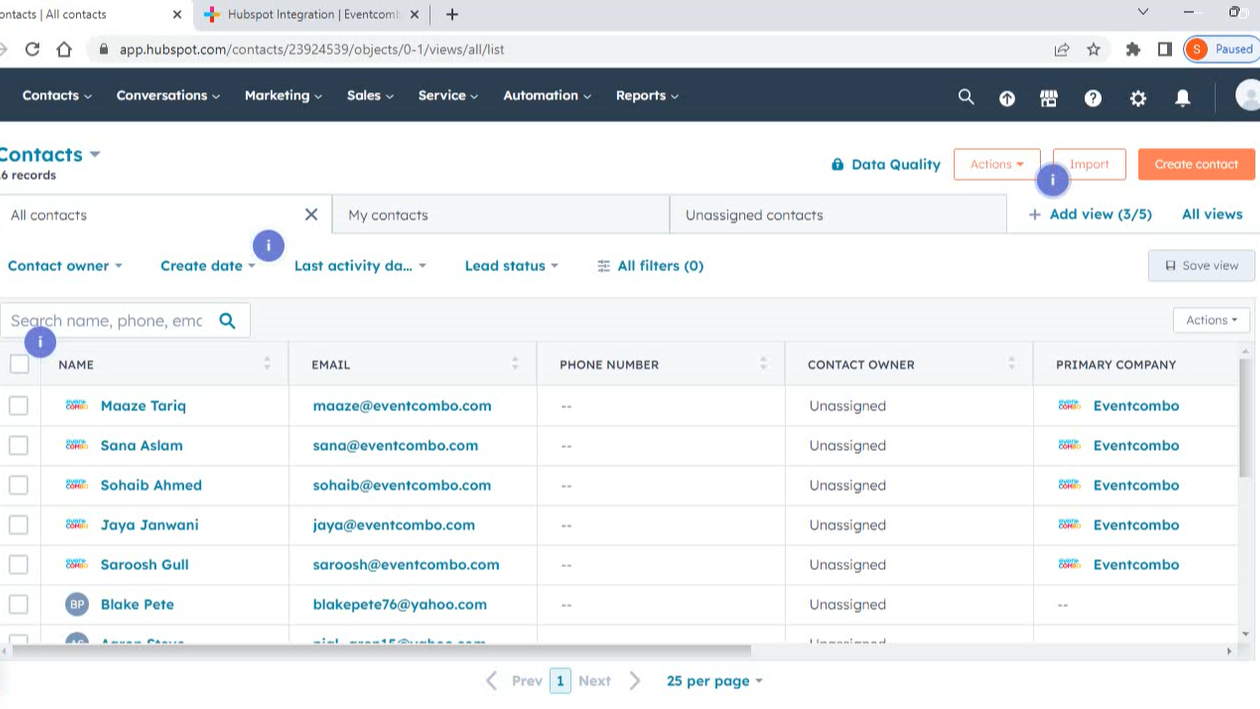Tick the checkbox next to Sohaib Ahmed
The height and width of the screenshot is (709, 1260).
coord(19,485)
